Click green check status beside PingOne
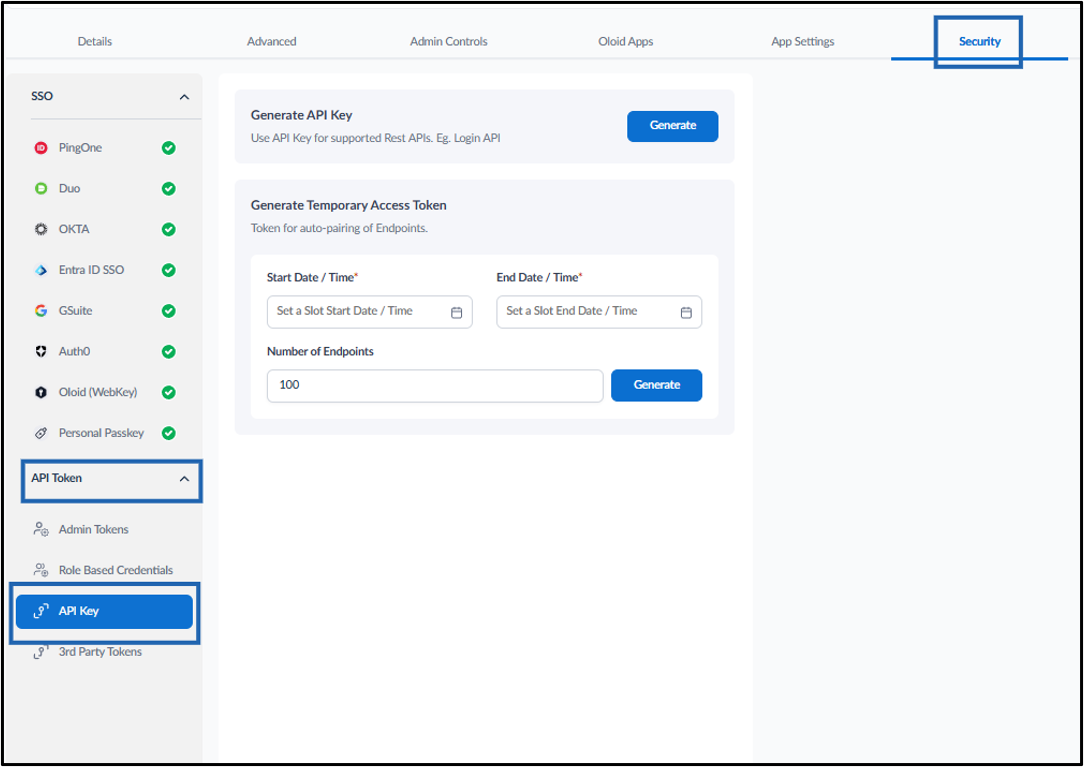Image resolution: width=1084 pixels, height=767 pixels. pos(169,148)
